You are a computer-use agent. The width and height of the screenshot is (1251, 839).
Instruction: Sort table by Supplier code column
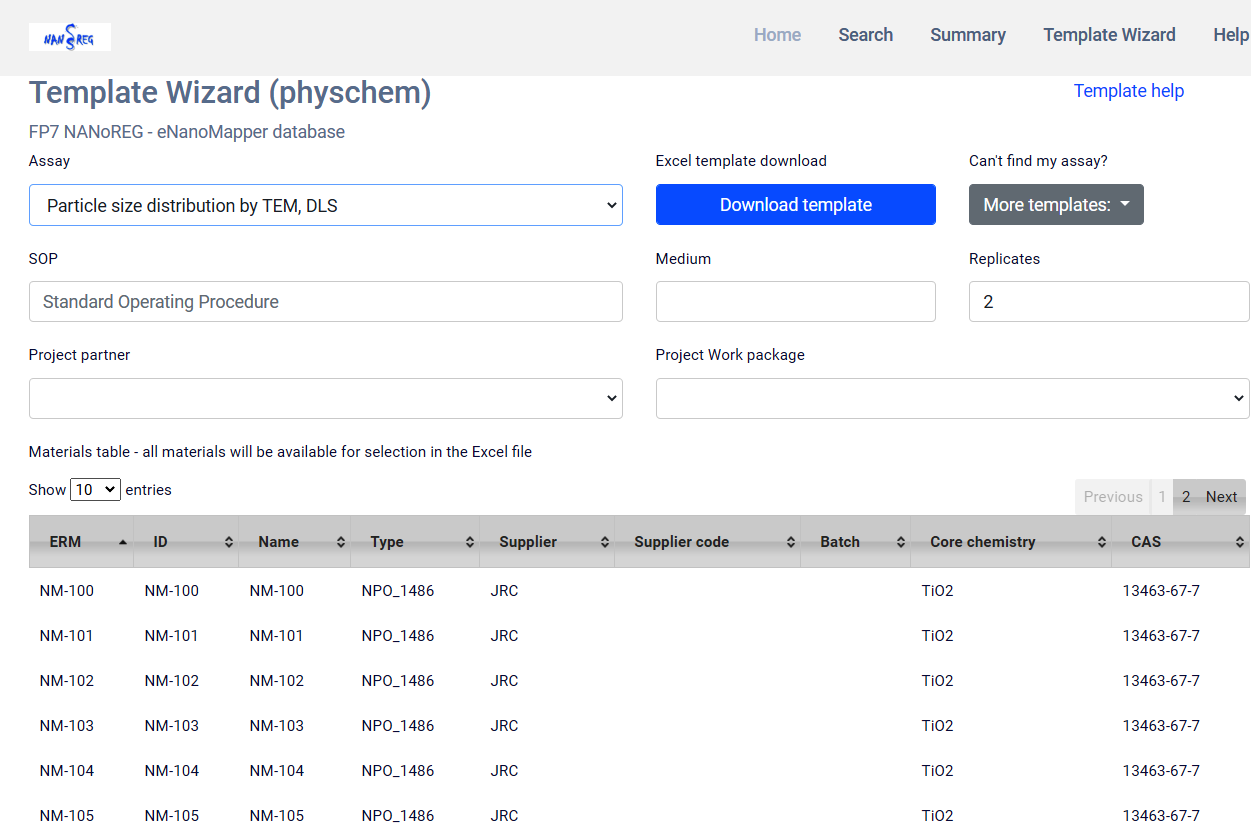click(x=708, y=542)
